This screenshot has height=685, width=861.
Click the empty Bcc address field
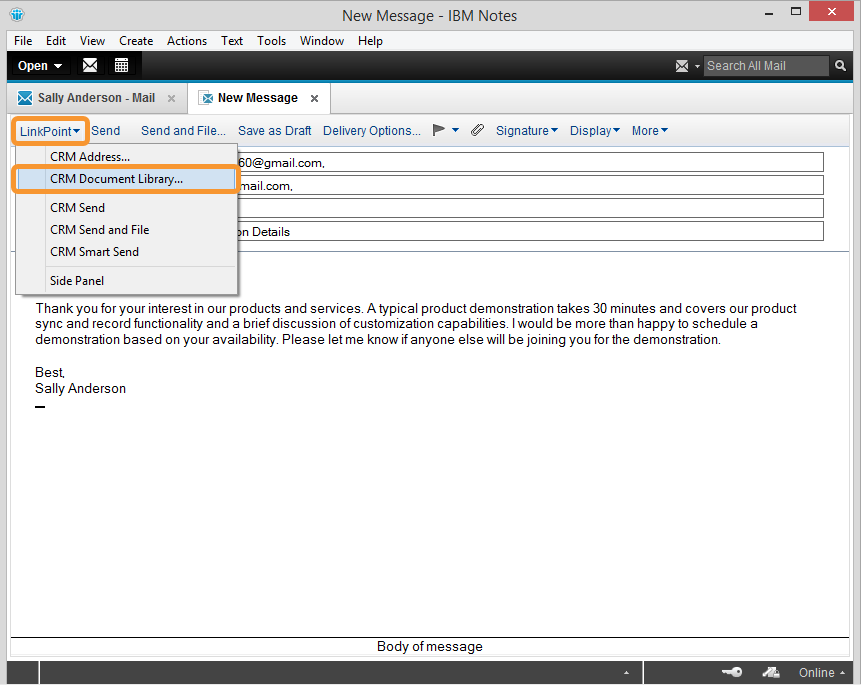530,208
